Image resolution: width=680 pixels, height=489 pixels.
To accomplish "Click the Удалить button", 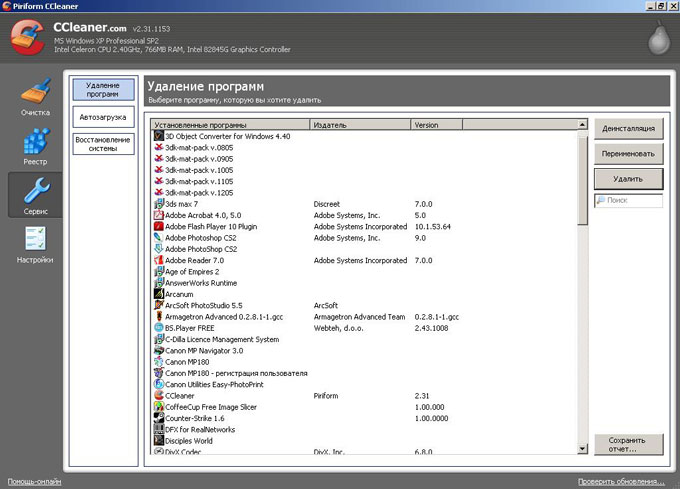I will pyautogui.click(x=628, y=179).
